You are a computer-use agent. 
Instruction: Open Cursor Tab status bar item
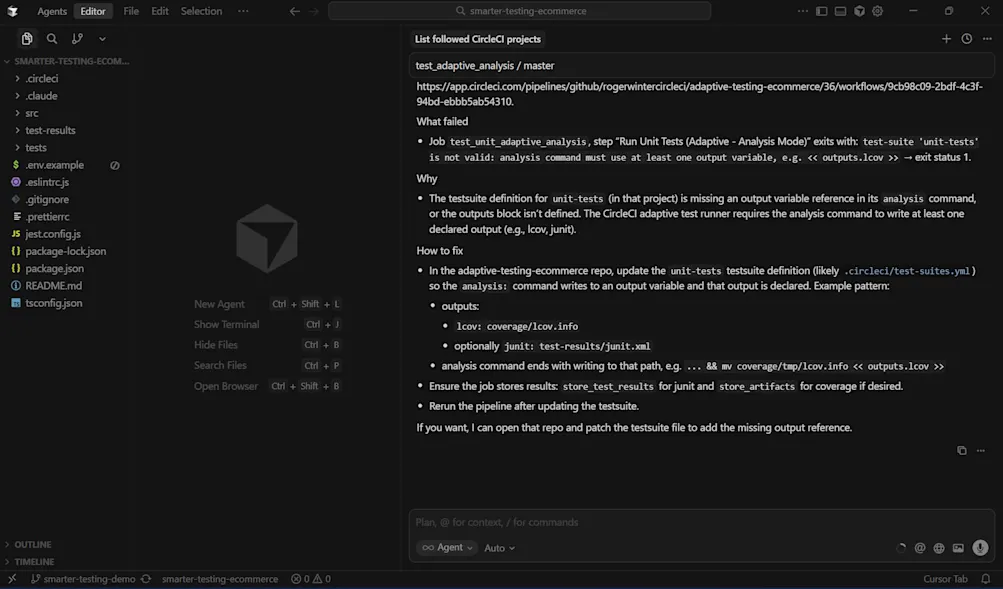(945, 579)
